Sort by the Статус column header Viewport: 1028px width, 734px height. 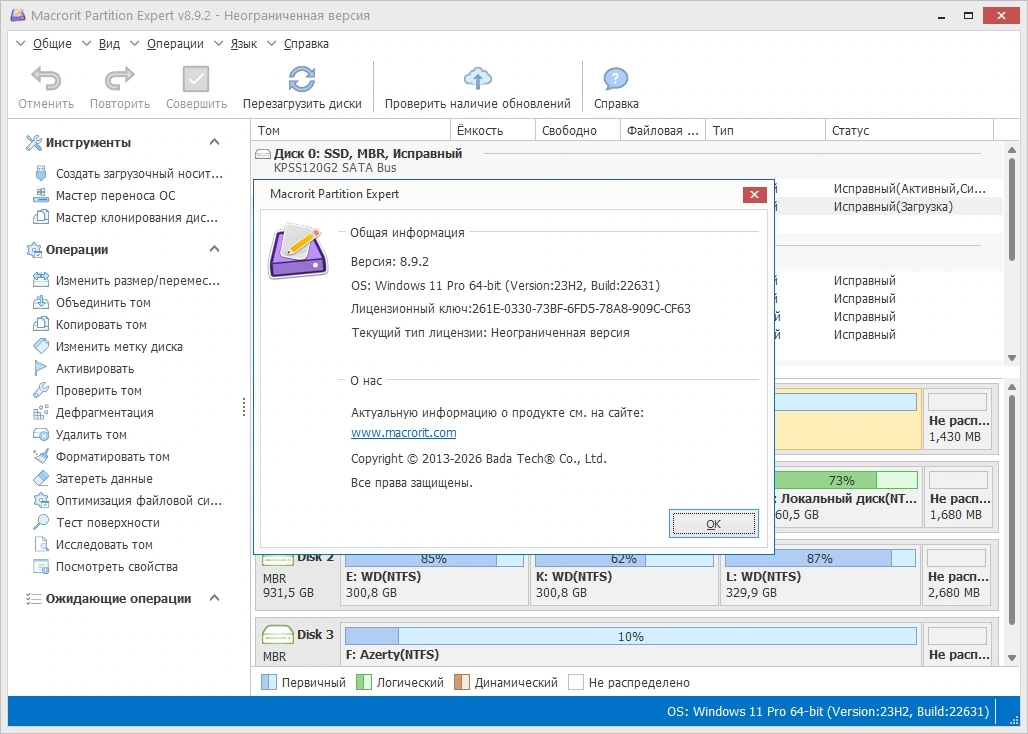tap(909, 130)
